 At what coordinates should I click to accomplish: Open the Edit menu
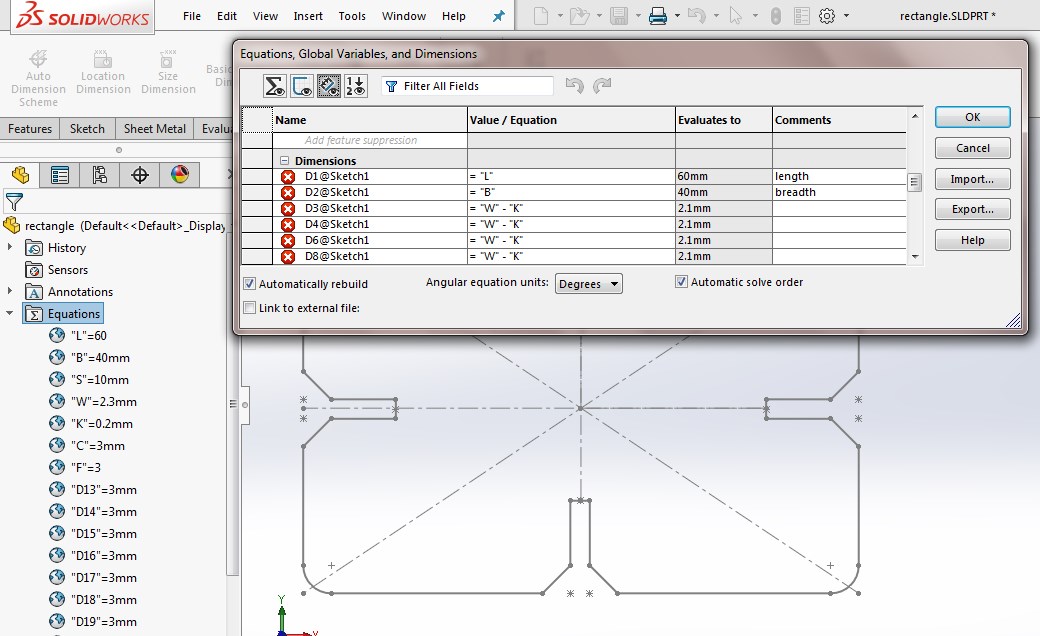tap(227, 16)
